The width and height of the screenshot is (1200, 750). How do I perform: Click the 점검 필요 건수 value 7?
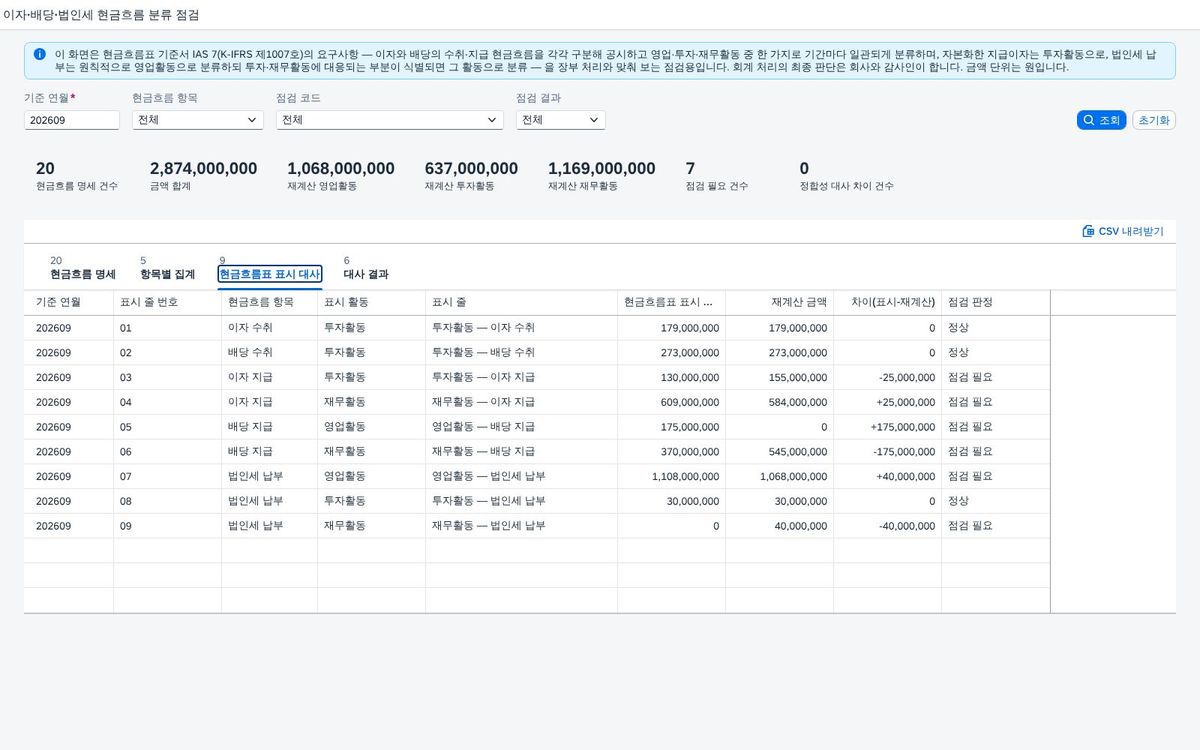coord(690,168)
